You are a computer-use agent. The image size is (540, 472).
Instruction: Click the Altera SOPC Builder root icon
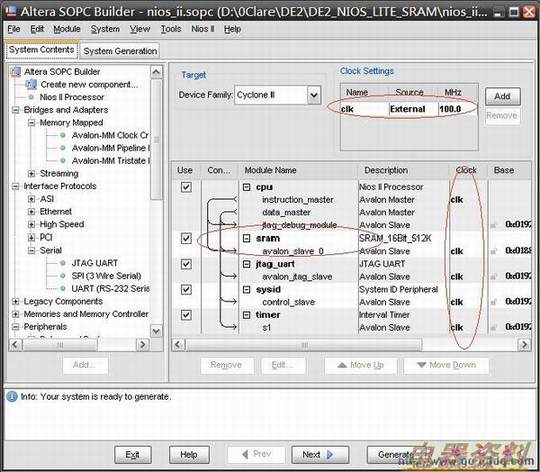tap(15, 72)
